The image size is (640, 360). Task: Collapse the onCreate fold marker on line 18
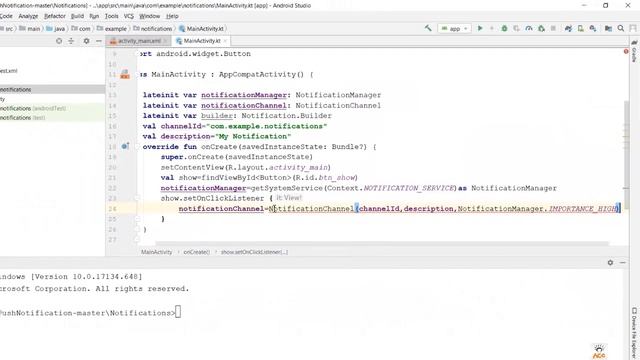point(138,147)
